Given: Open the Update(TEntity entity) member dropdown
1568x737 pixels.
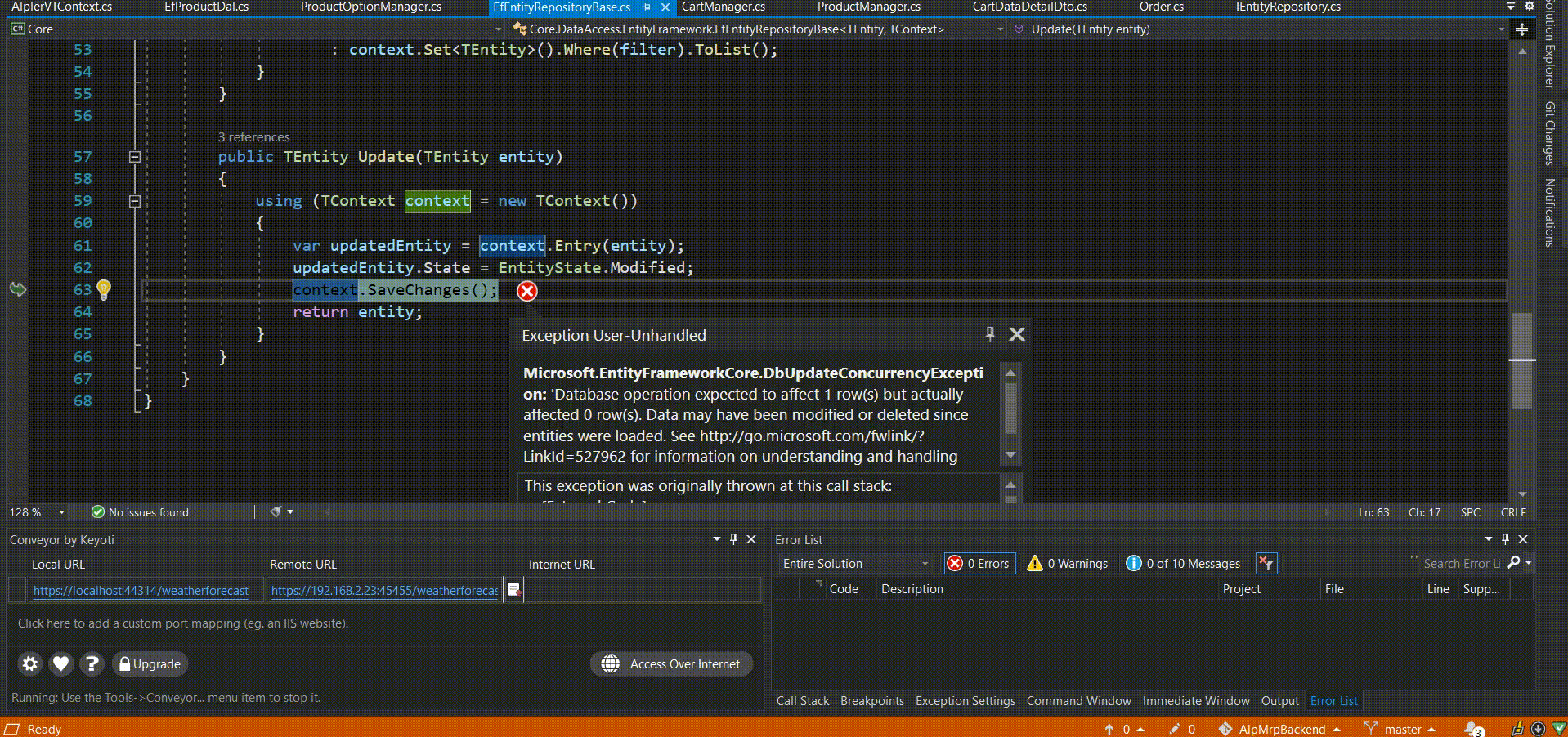Looking at the screenshot, I should [1259, 29].
